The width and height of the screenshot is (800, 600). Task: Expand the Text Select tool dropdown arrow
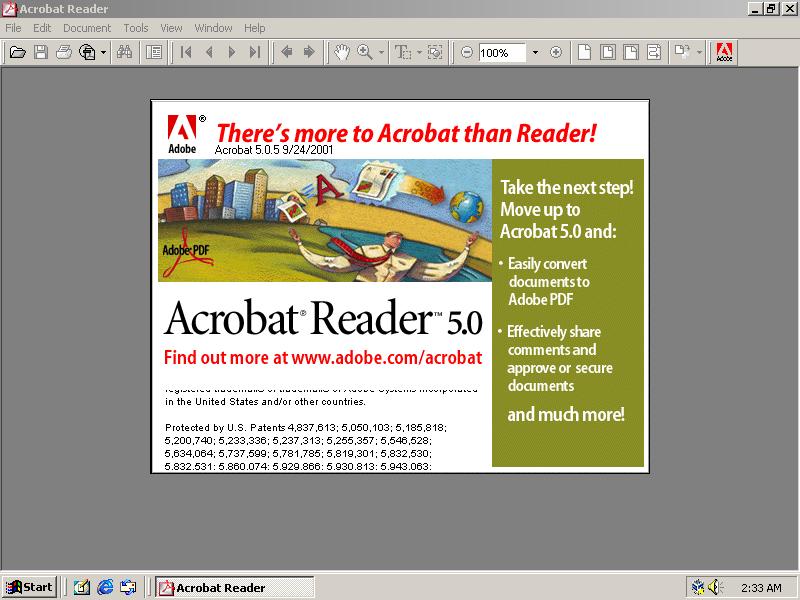tap(419, 52)
